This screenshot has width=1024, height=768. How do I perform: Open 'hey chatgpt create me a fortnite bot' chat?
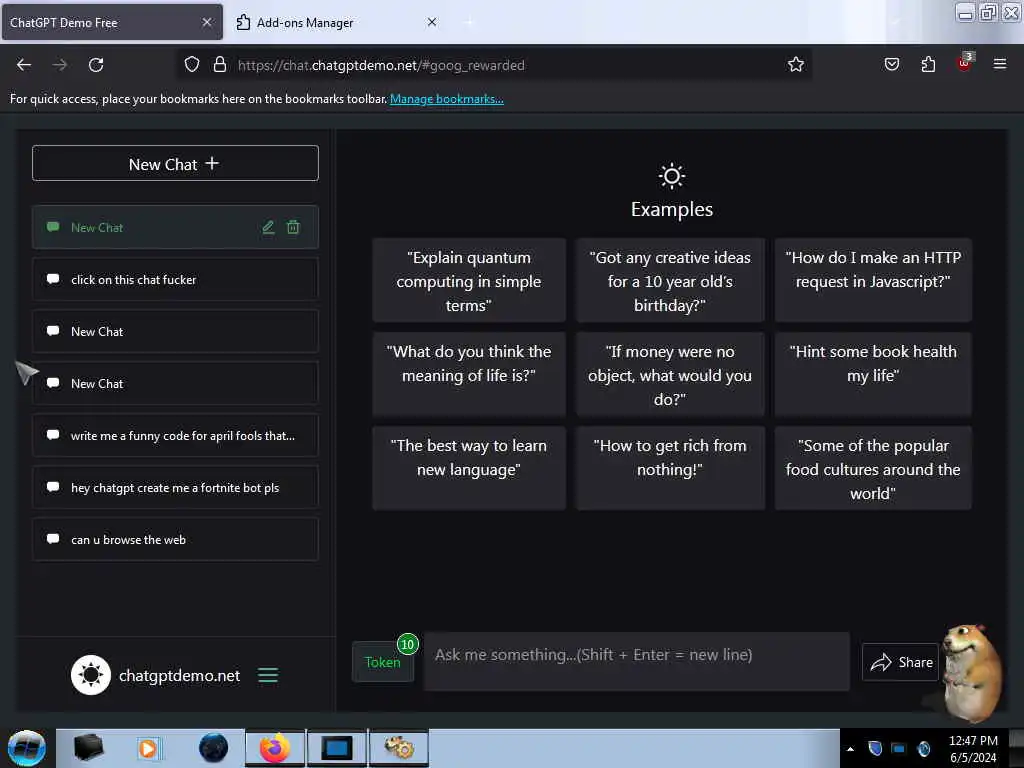[175, 487]
